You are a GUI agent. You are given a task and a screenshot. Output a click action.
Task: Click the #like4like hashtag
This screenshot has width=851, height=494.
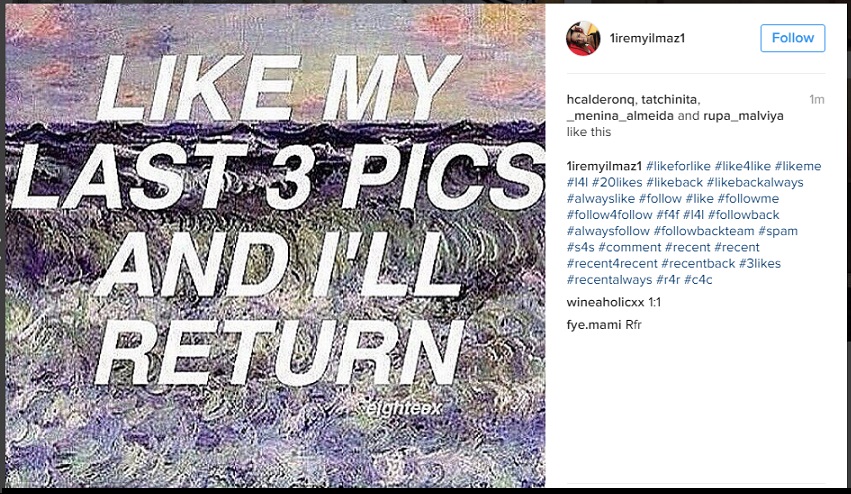[x=742, y=166]
